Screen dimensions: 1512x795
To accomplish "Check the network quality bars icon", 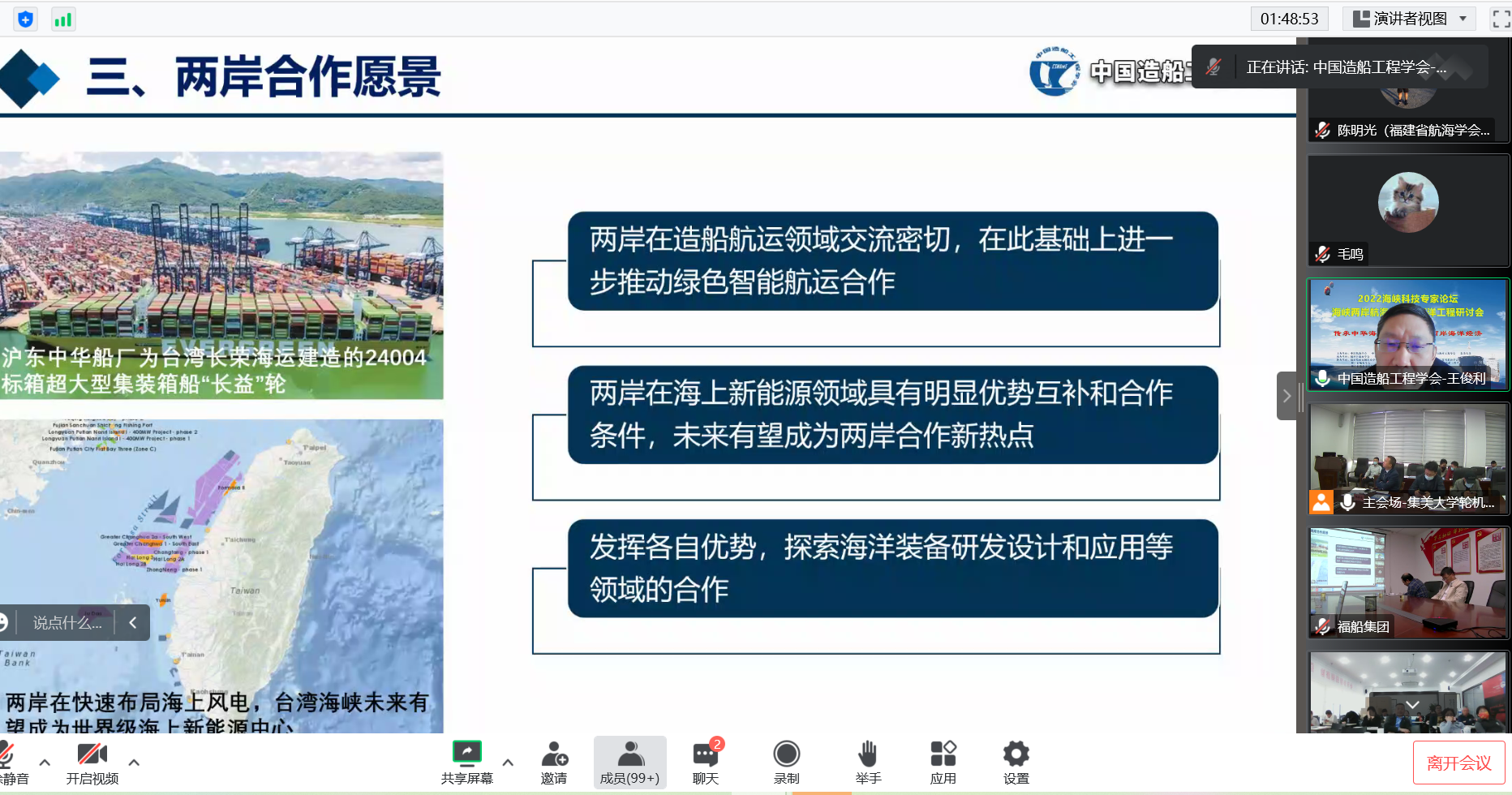I will 62,19.
